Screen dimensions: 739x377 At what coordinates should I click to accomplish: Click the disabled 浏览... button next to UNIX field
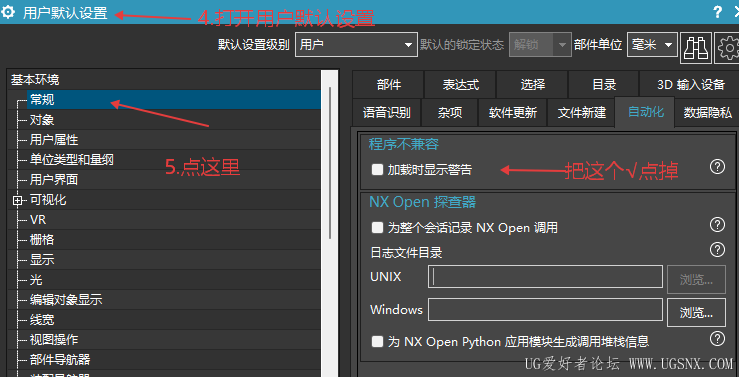pos(696,279)
